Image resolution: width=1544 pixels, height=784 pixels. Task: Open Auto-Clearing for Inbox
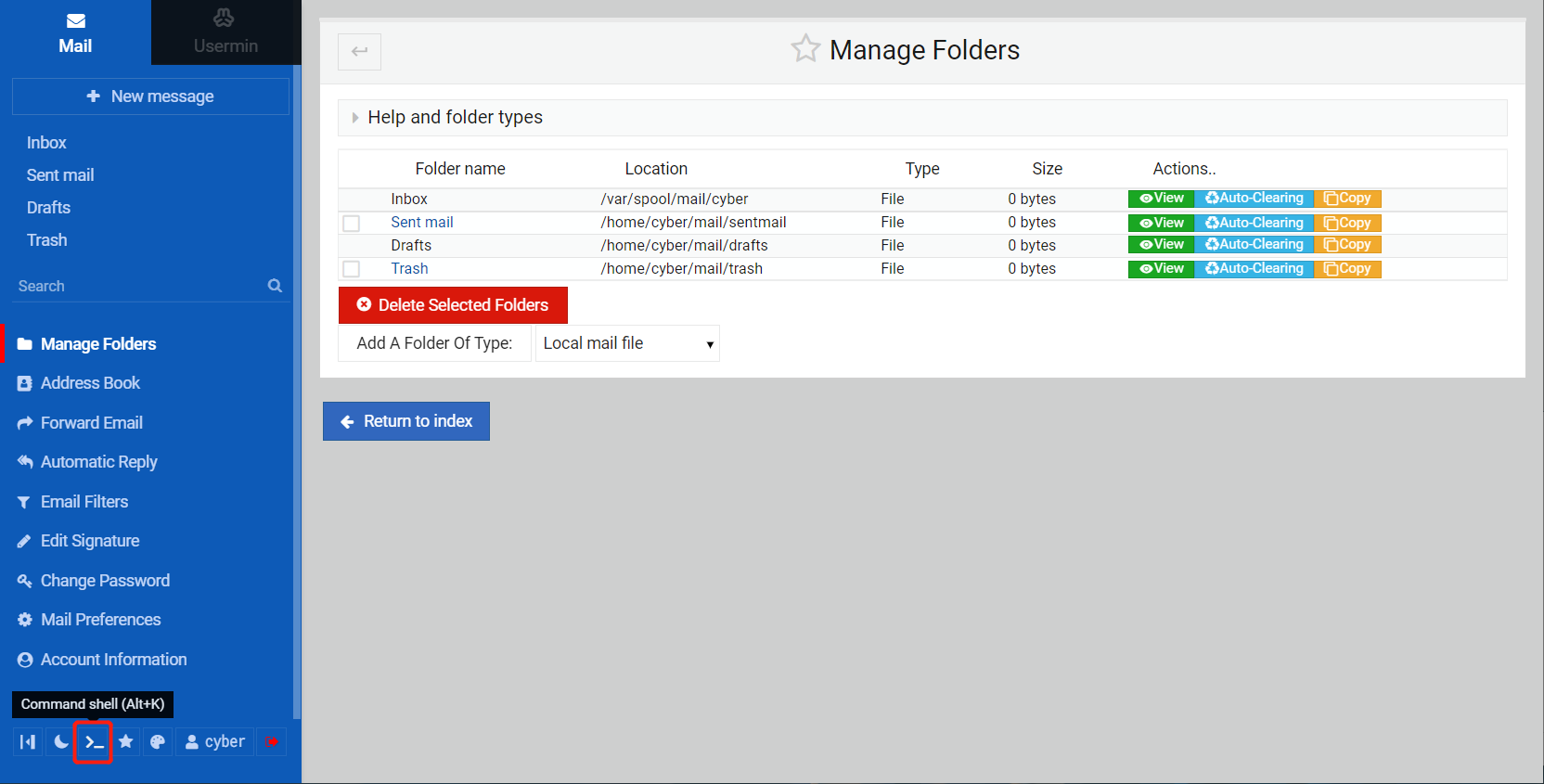[1254, 199]
